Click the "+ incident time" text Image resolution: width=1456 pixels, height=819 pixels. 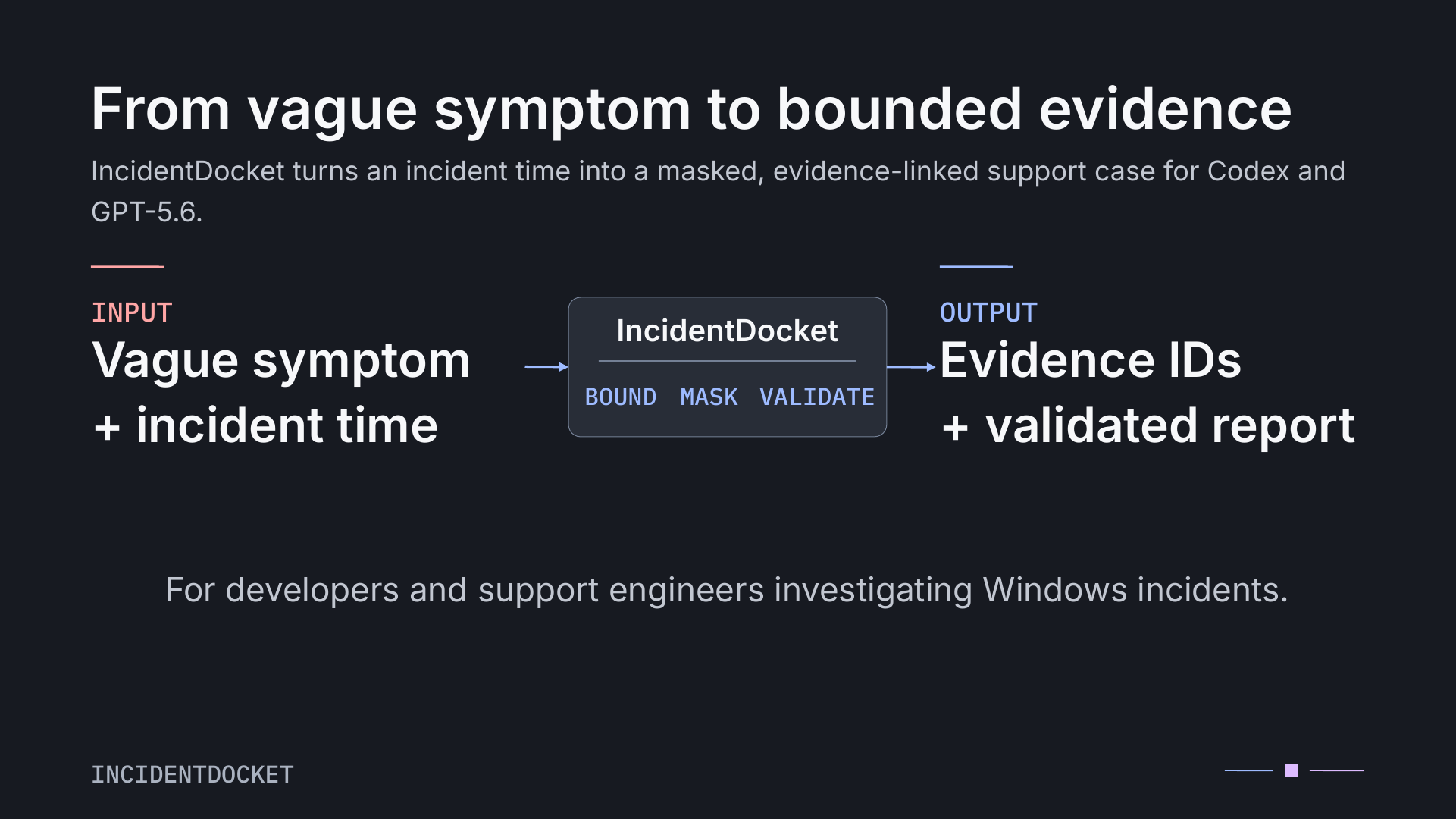pyautogui.click(x=265, y=425)
